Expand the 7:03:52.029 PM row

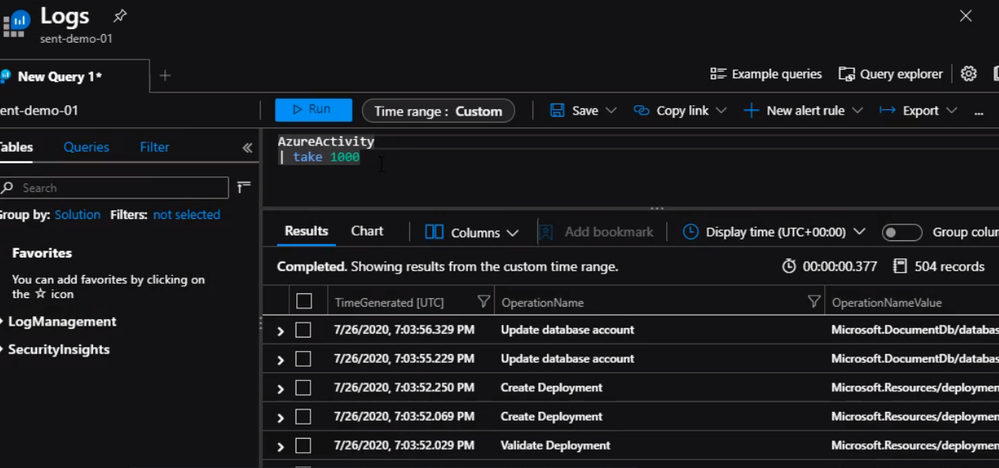point(280,446)
